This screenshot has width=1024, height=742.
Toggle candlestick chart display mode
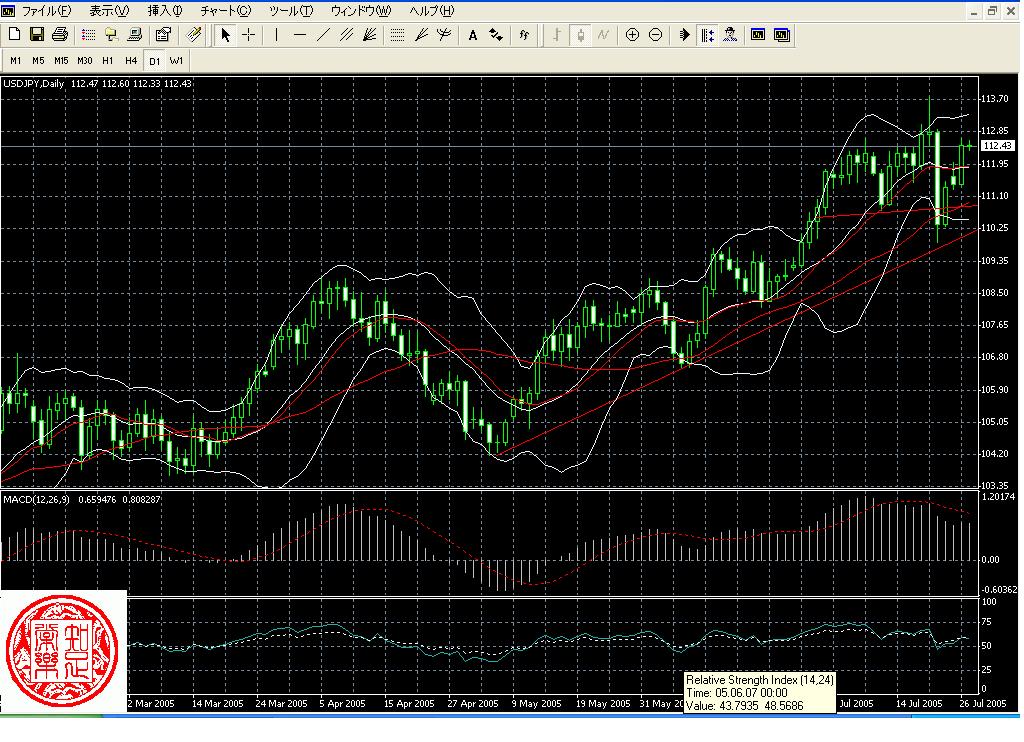pyautogui.click(x=580, y=35)
